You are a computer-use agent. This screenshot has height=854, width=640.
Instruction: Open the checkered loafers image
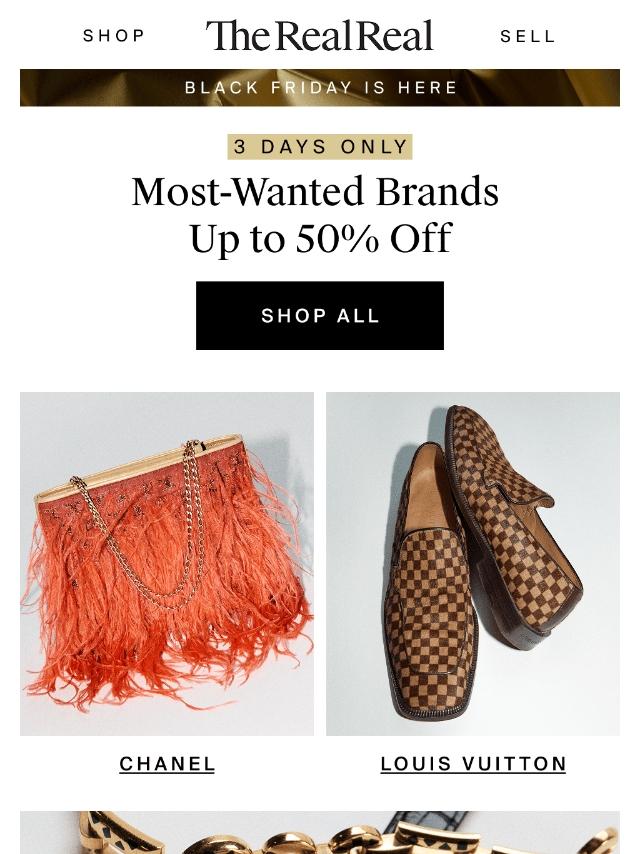[473, 564]
